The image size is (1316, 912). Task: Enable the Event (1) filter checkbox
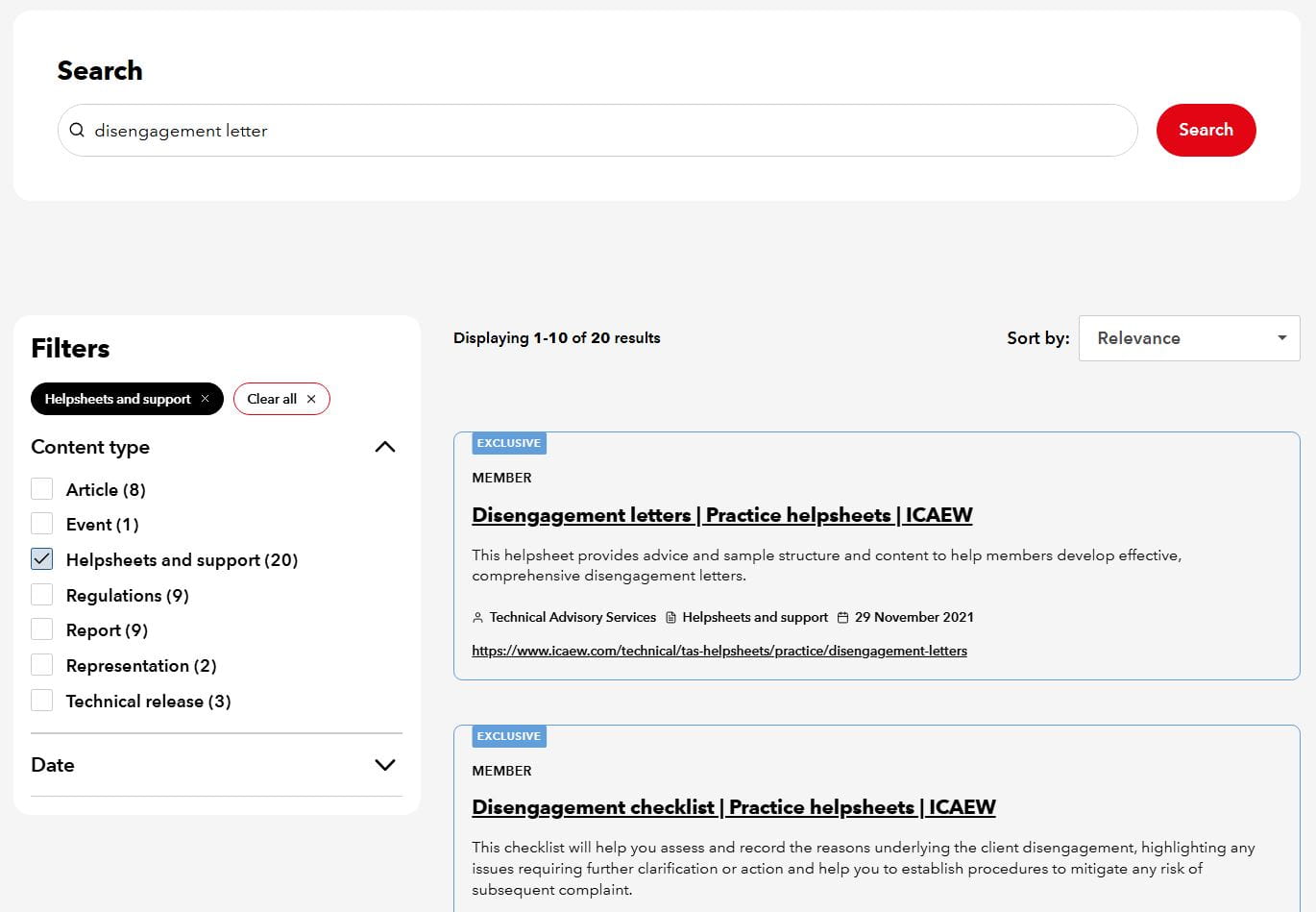click(x=41, y=523)
